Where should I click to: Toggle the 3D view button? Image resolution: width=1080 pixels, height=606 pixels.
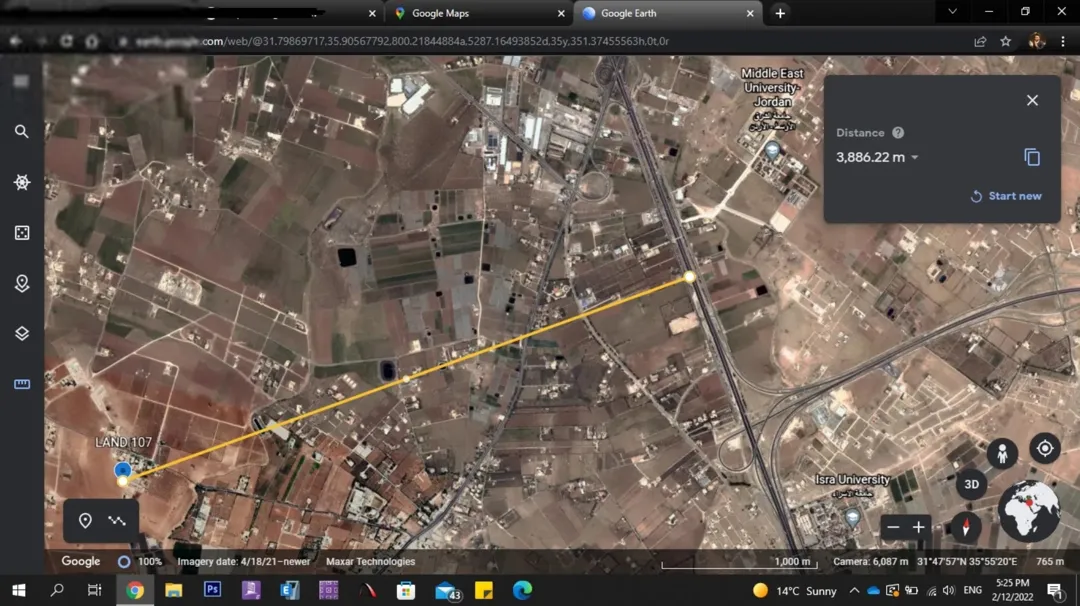click(971, 484)
